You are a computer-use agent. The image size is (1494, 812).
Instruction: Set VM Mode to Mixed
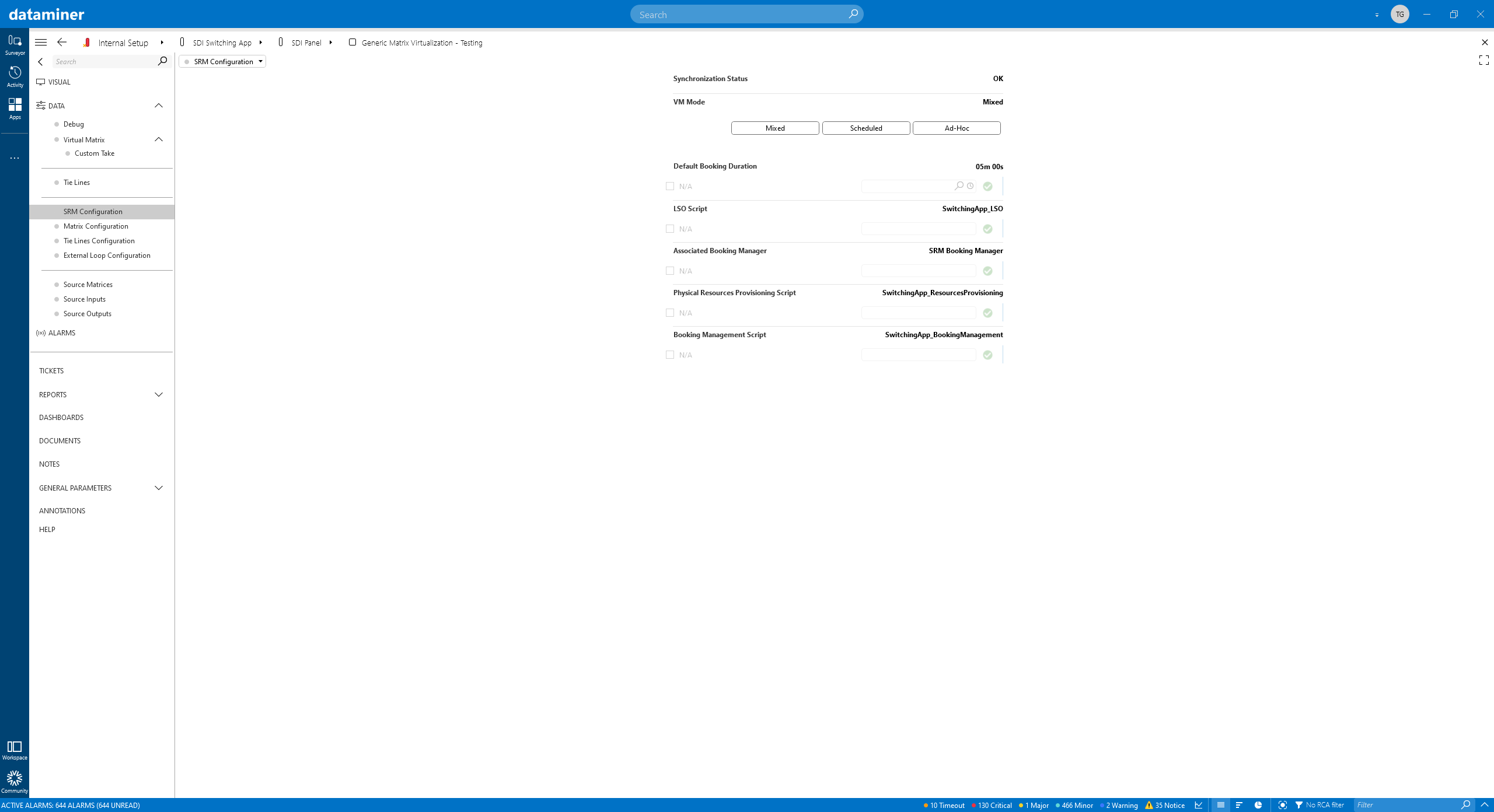tap(775, 128)
